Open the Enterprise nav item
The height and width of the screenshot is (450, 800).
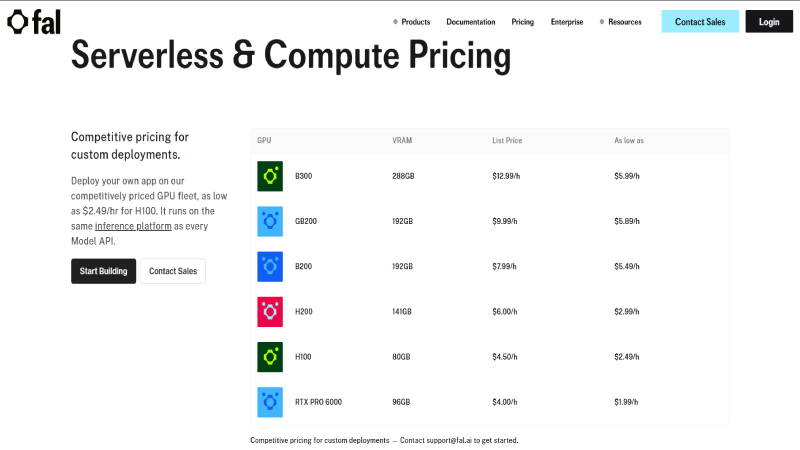(567, 22)
